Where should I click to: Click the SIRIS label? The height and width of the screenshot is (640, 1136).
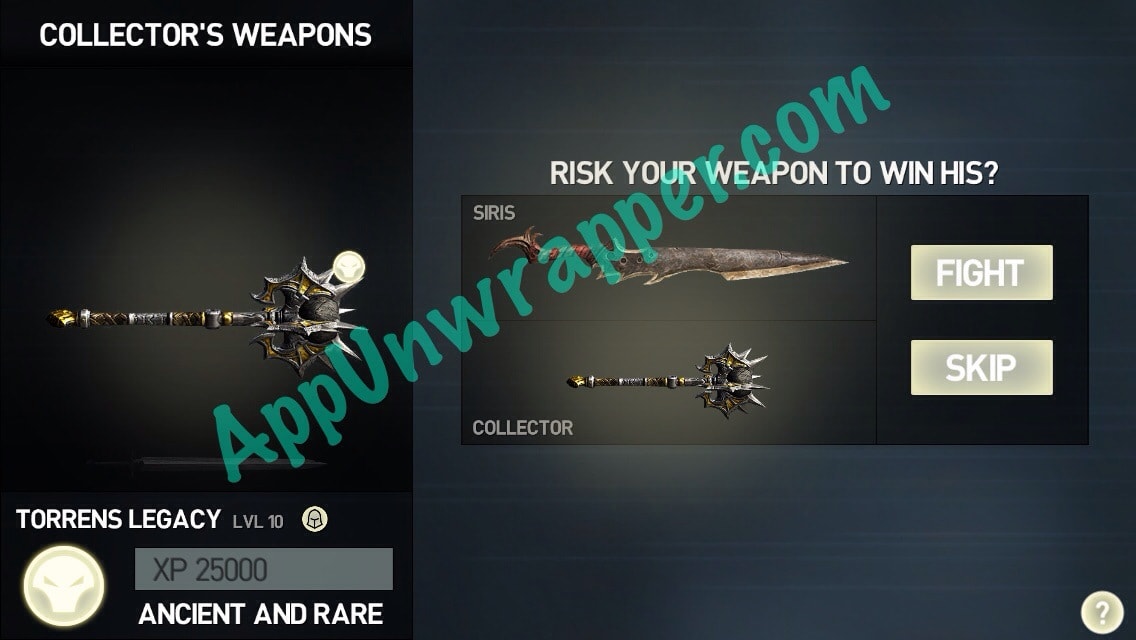click(x=494, y=212)
